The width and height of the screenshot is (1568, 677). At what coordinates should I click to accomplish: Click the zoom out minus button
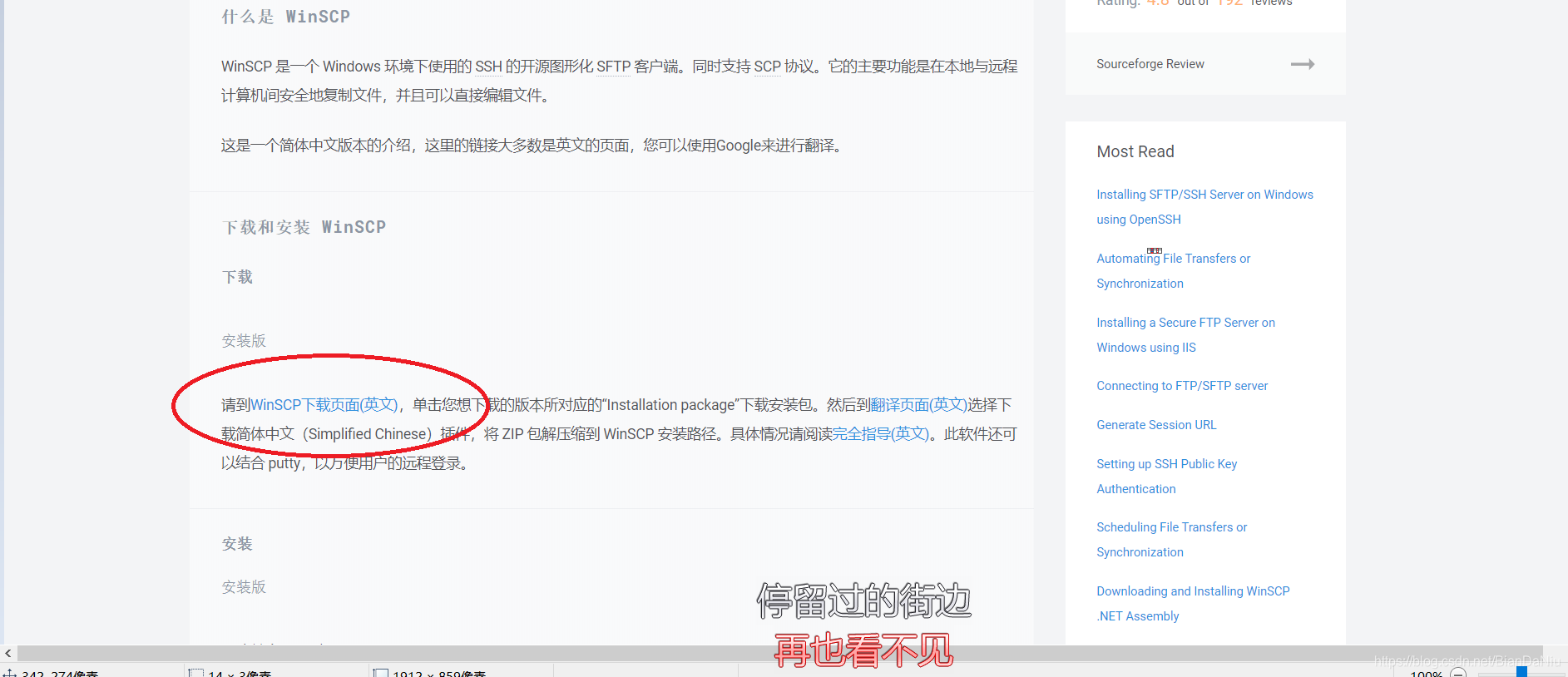pos(1458,673)
